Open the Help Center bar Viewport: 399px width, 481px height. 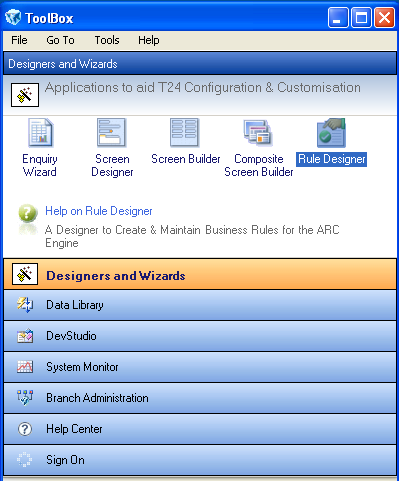click(200, 429)
